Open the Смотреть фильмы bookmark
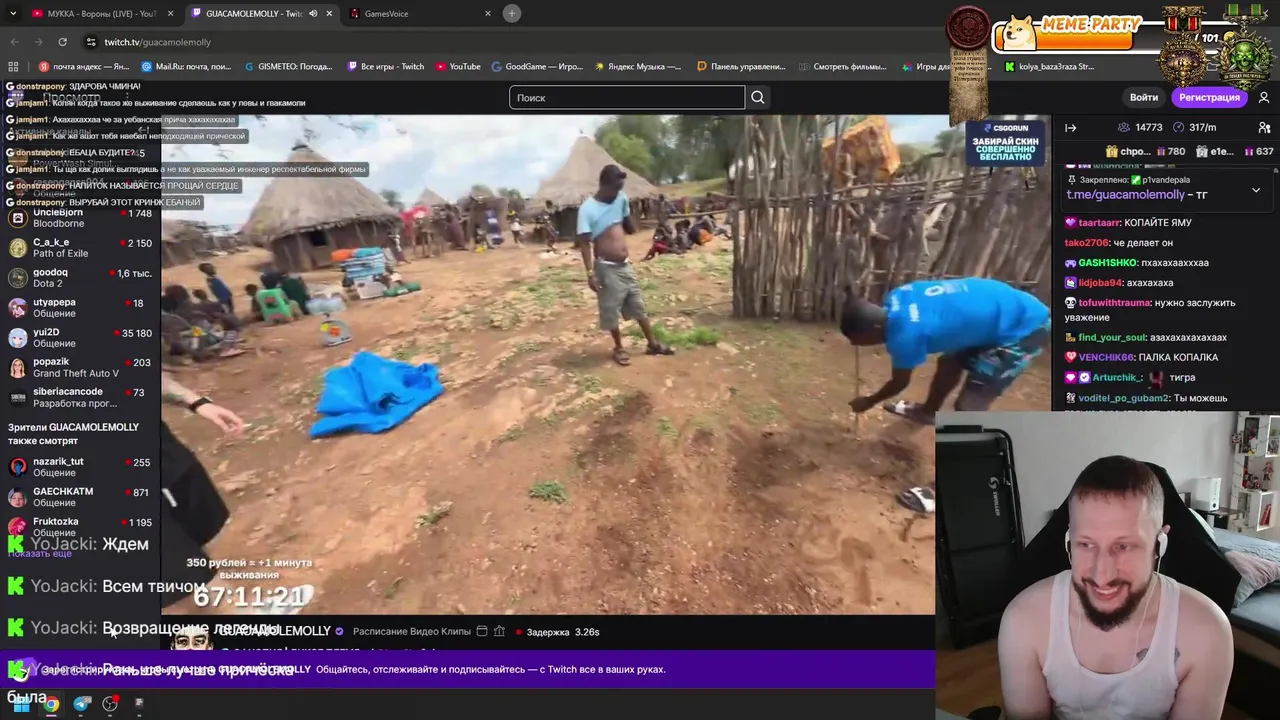Screen dimensions: 1280x720 point(842,67)
